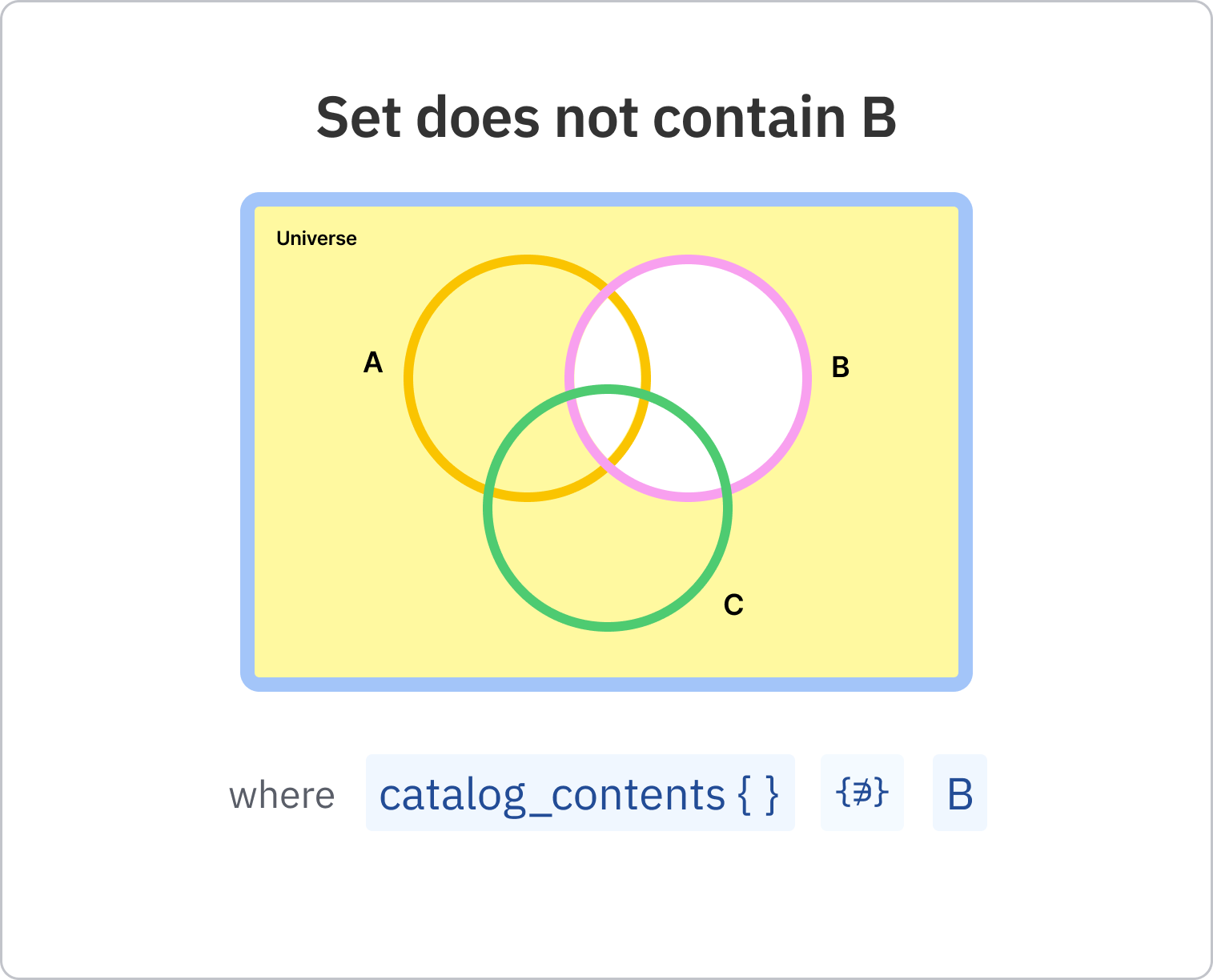This screenshot has height=980, width=1213.
Task: Click the pink outline of circle B
Action: click(806, 378)
